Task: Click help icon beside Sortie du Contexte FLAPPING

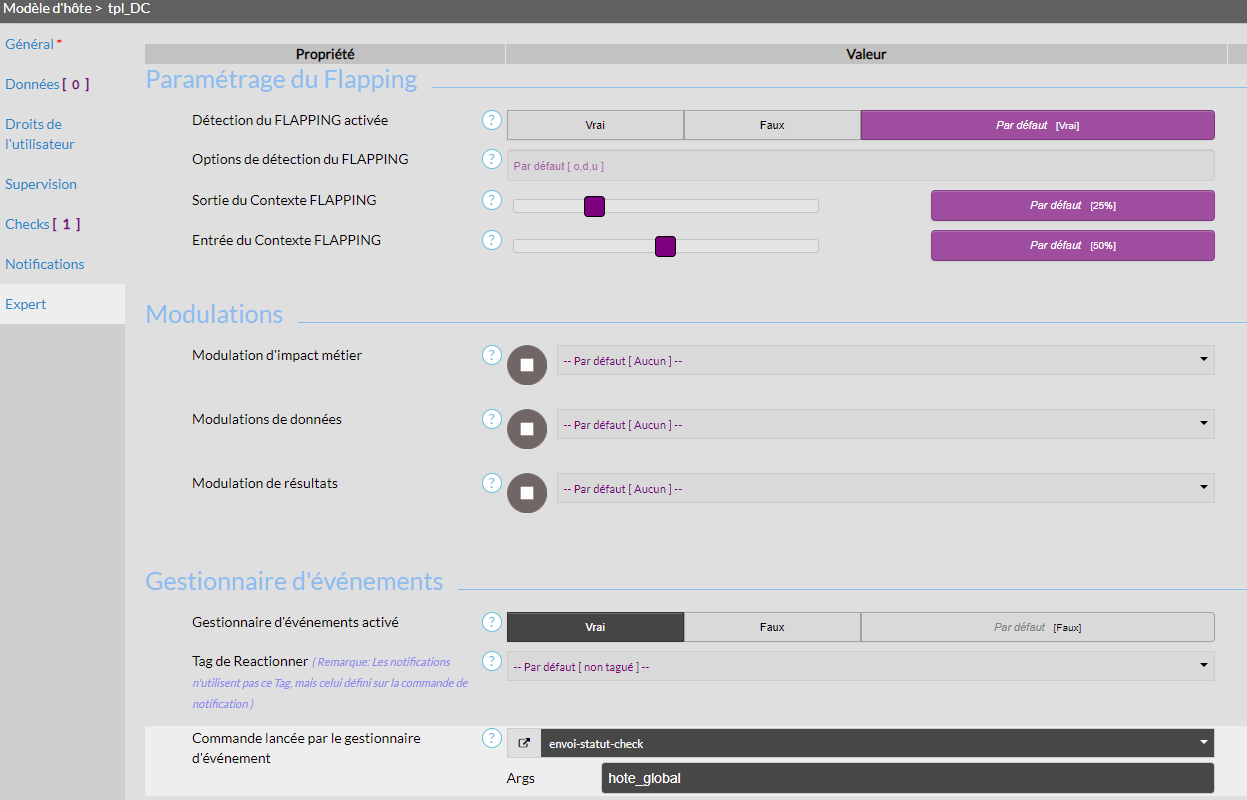Action: pyautogui.click(x=491, y=200)
